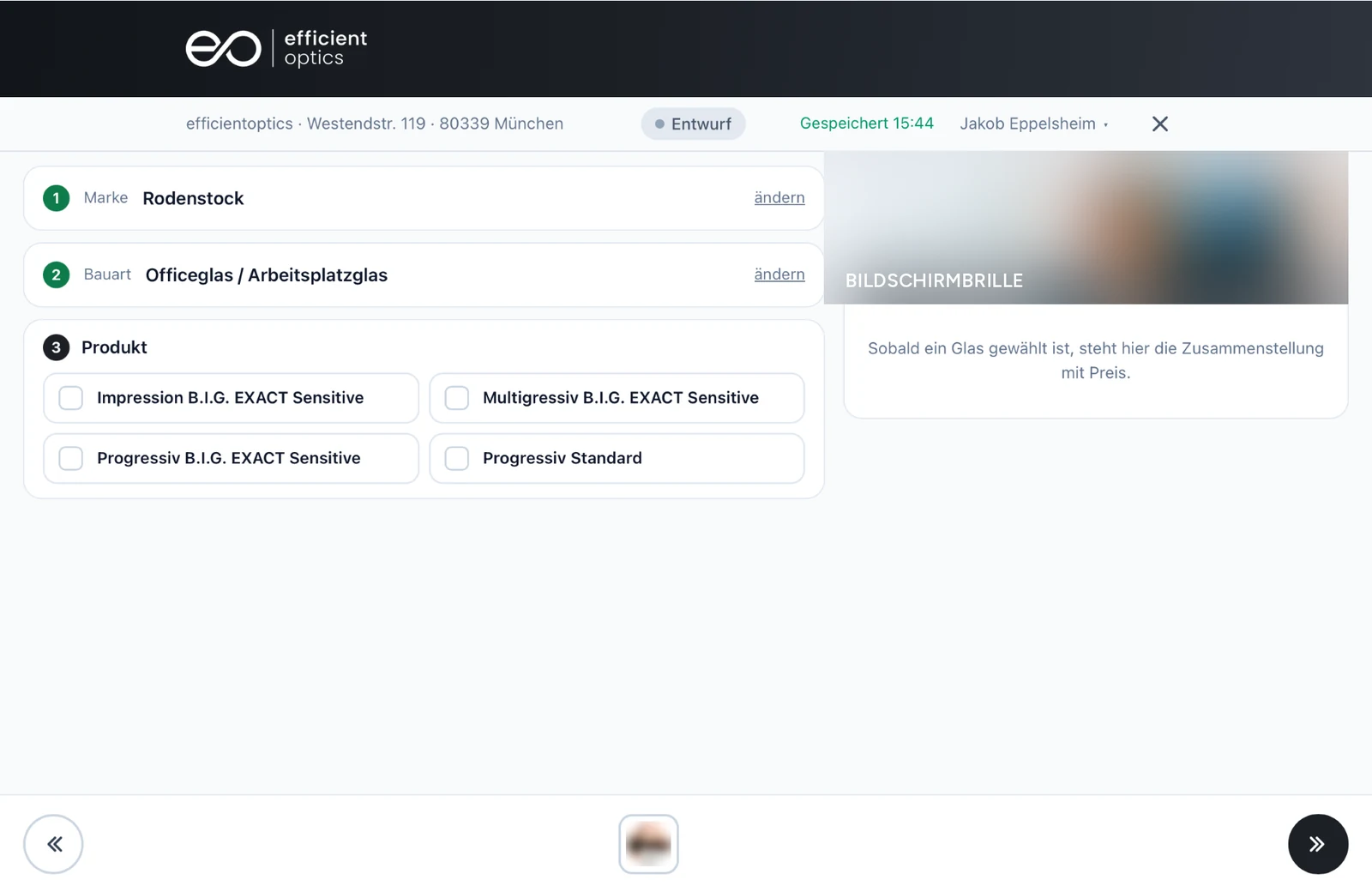The width and height of the screenshot is (1372, 892).
Task: Click the Rodenstock brand name
Action: [x=193, y=198]
